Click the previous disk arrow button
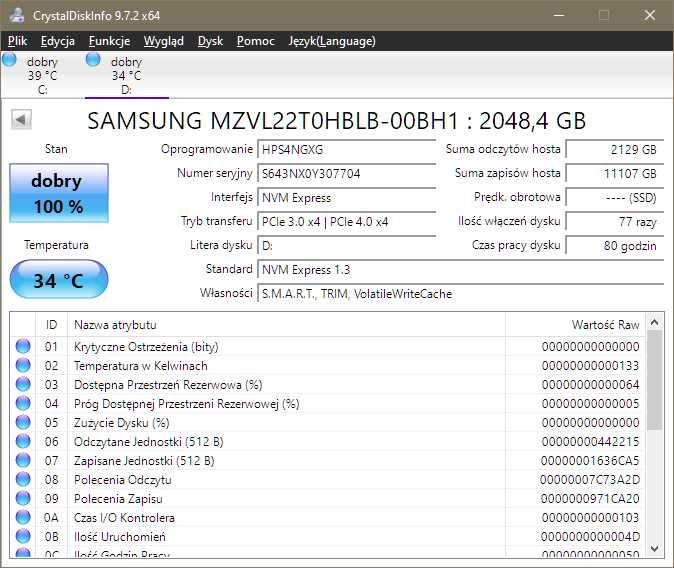 21,120
